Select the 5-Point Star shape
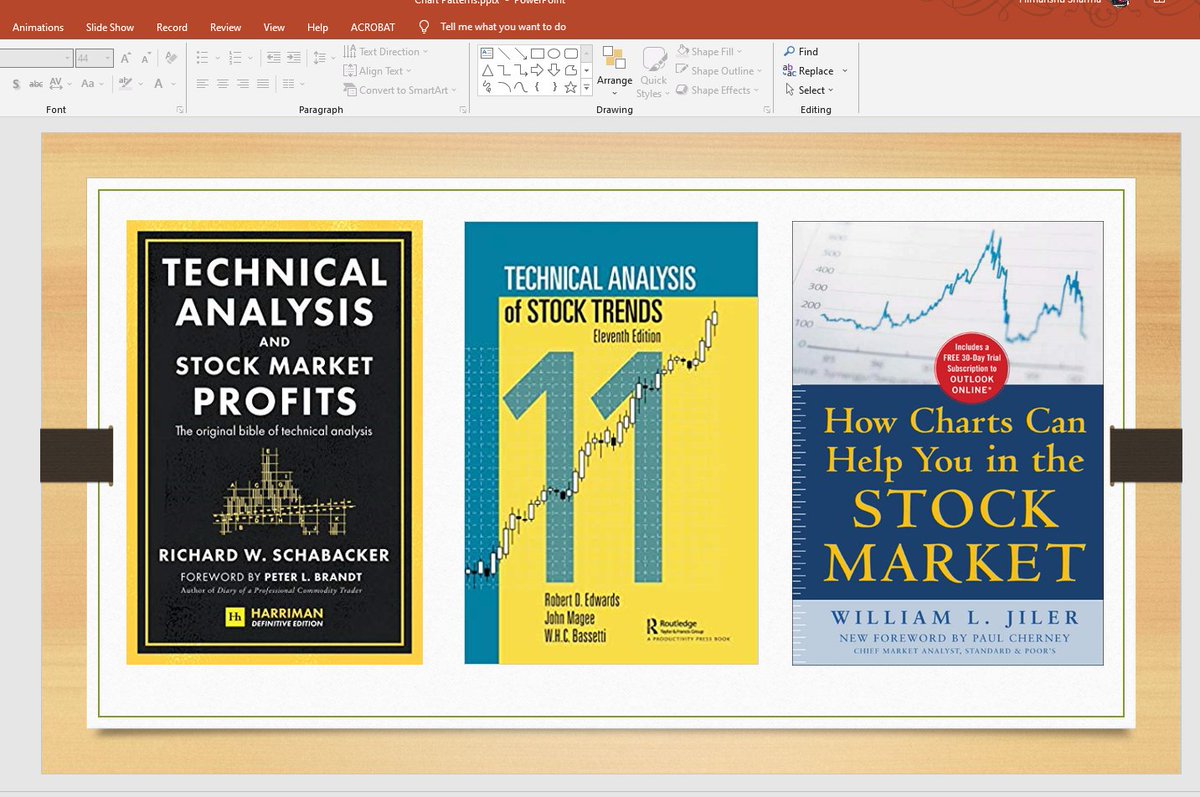 point(571,88)
